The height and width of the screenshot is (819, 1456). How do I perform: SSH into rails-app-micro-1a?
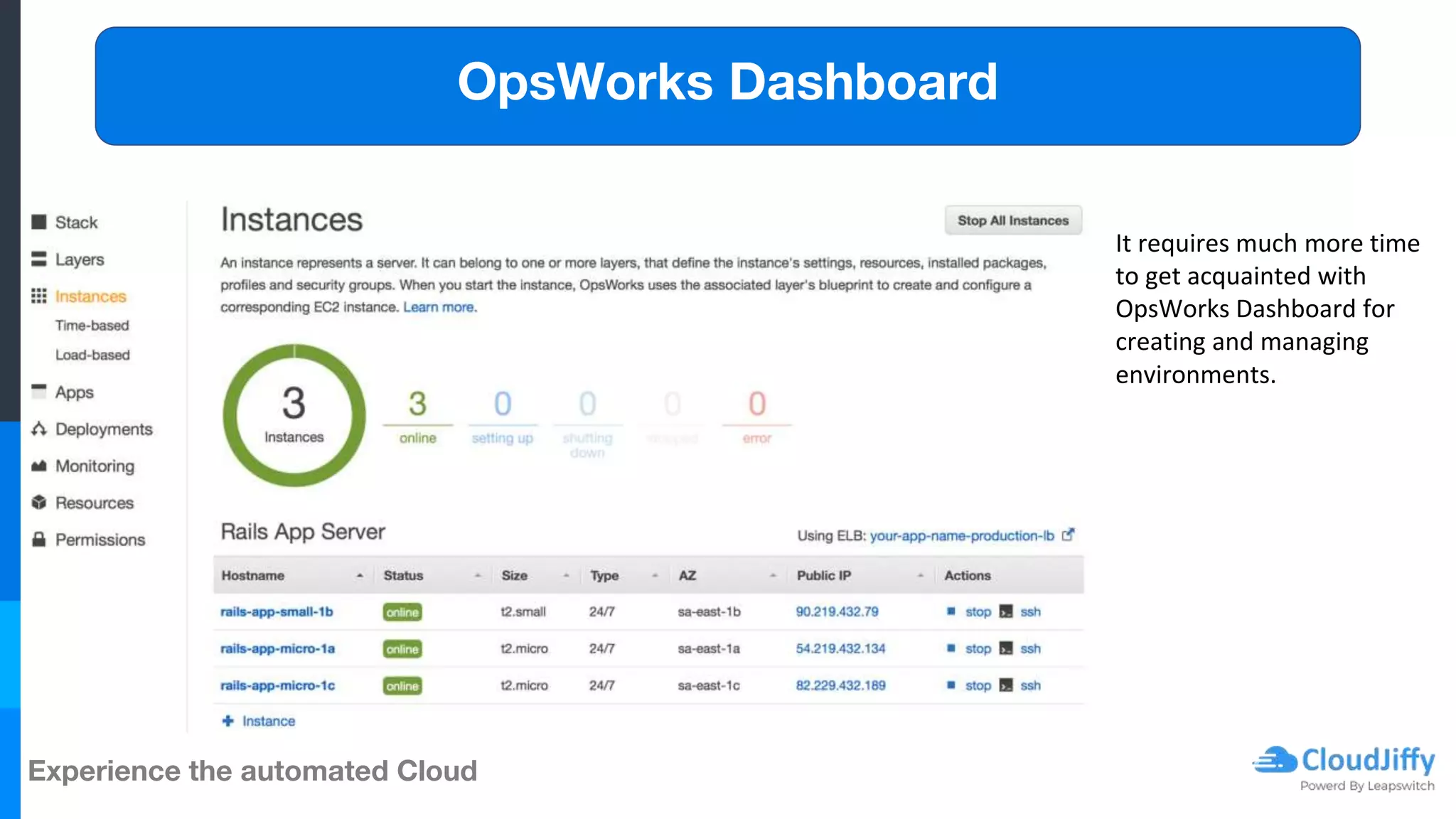coord(1030,649)
